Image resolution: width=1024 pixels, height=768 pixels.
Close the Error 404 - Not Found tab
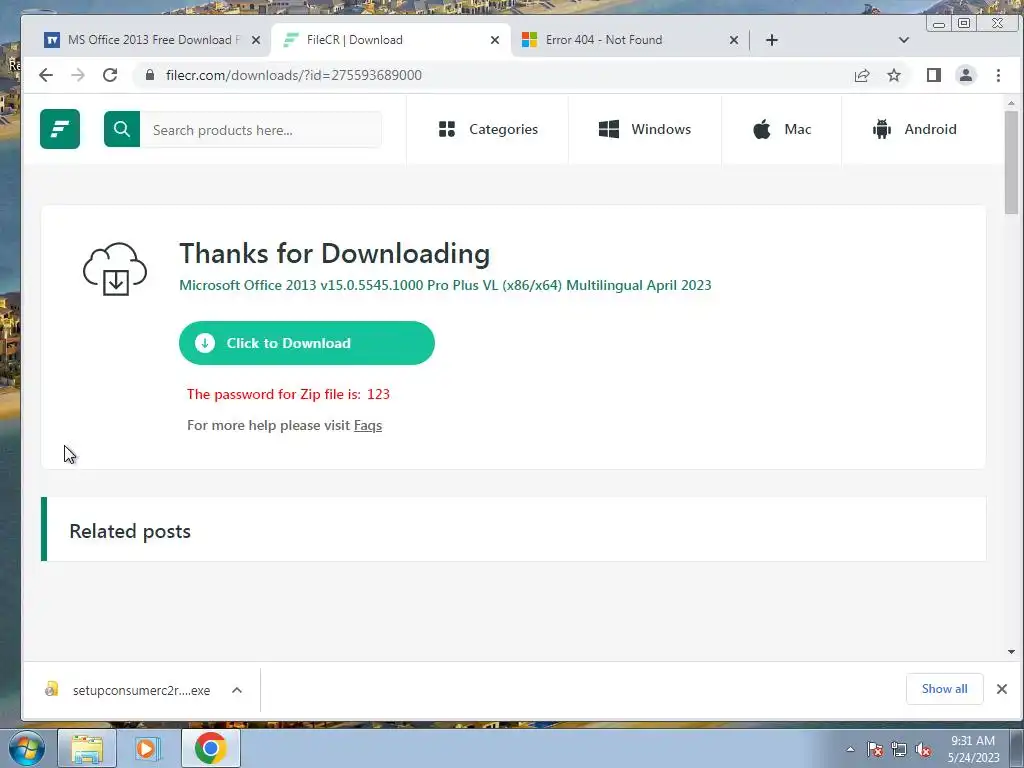click(x=734, y=40)
